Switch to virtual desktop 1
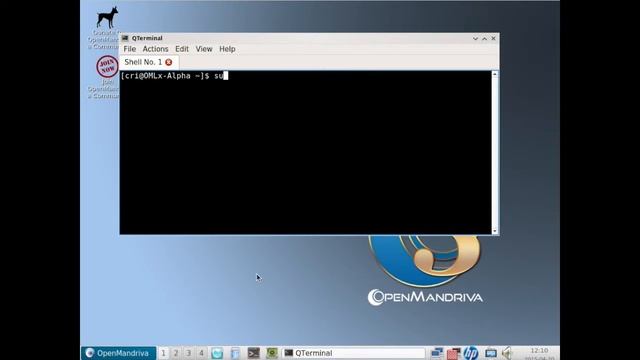Viewport: 640px width, 360px height. [163, 353]
